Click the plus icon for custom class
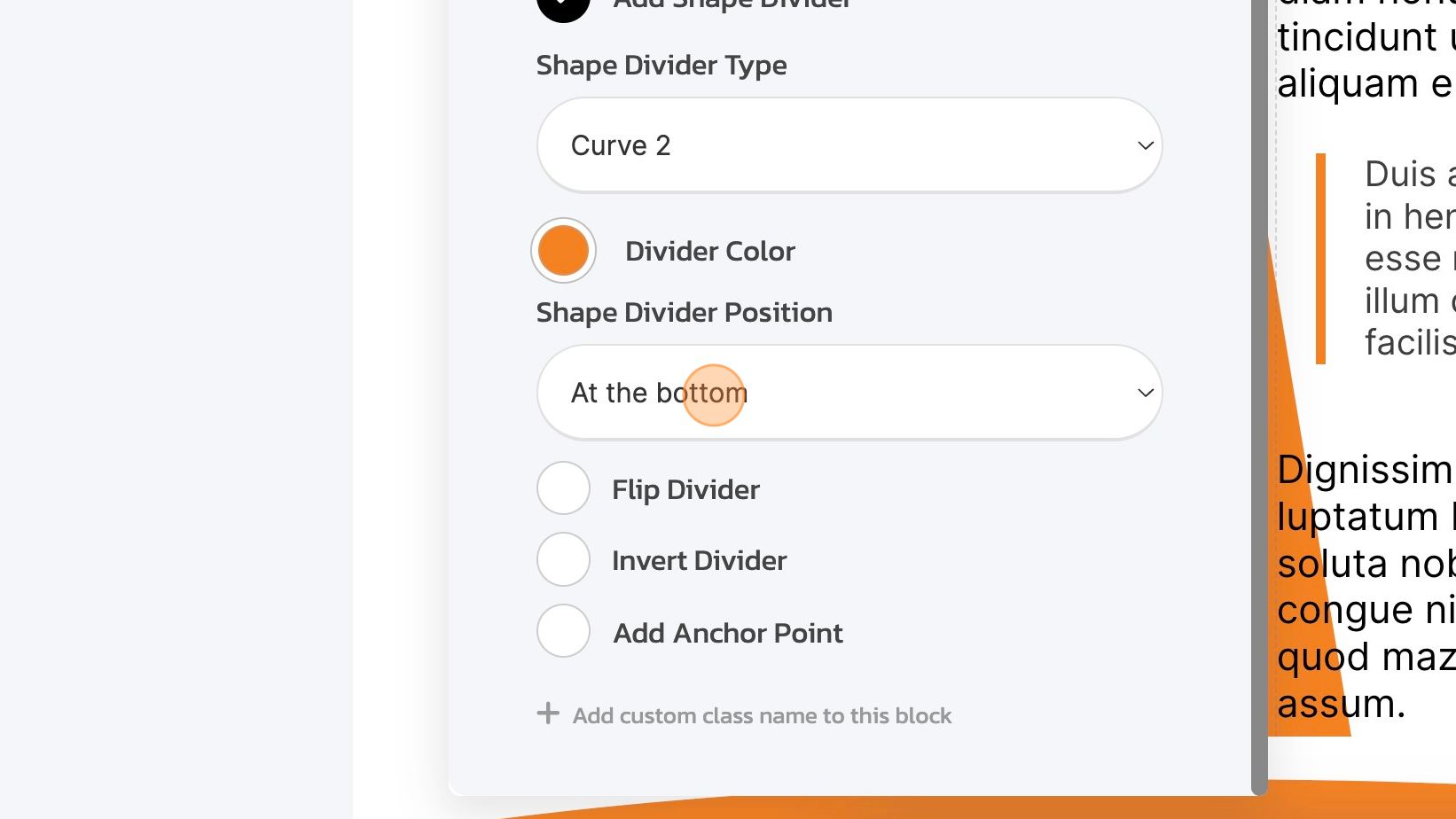The image size is (1456, 819). (548, 714)
